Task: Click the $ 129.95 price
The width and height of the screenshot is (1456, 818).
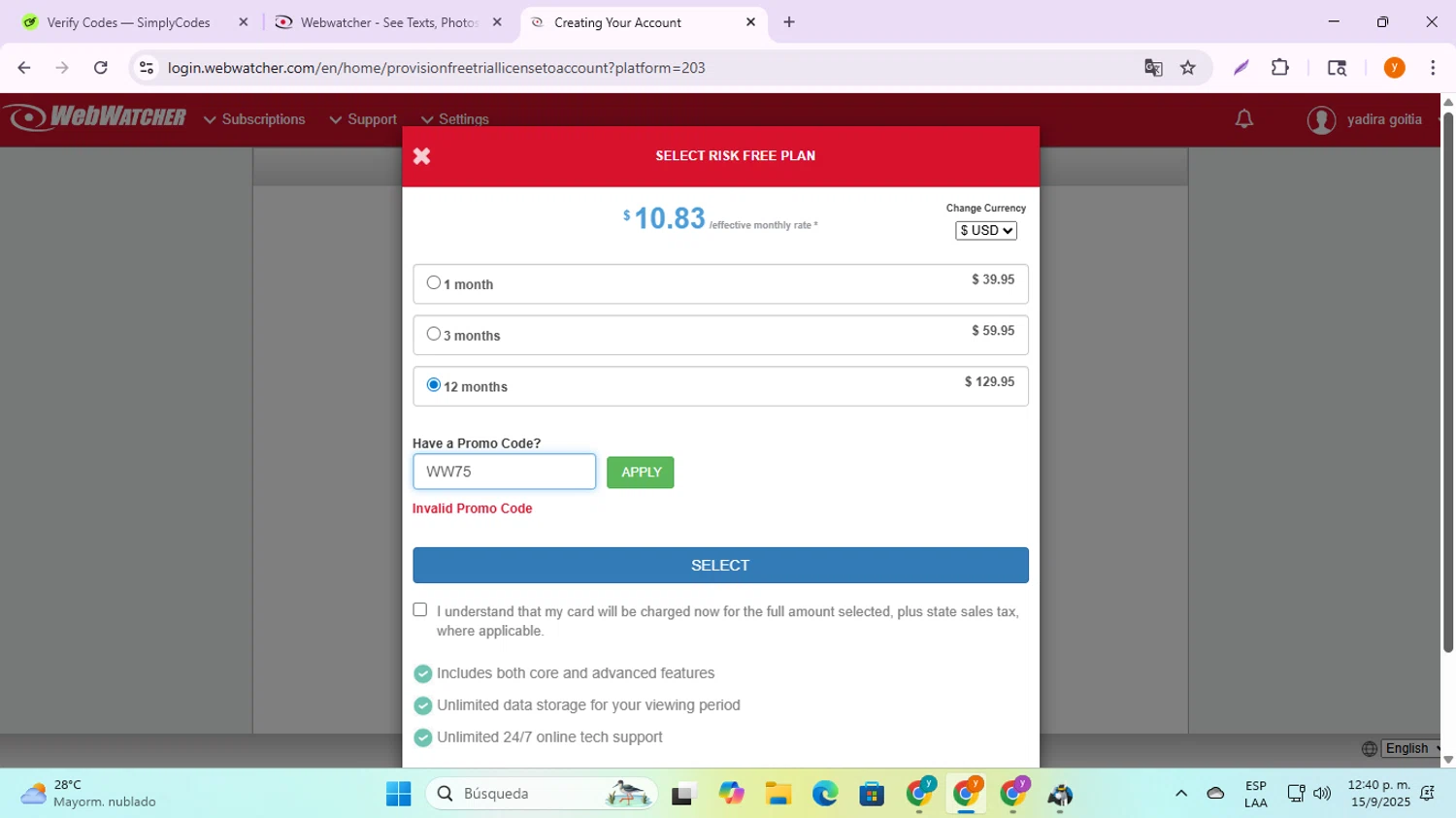Action: point(989,381)
